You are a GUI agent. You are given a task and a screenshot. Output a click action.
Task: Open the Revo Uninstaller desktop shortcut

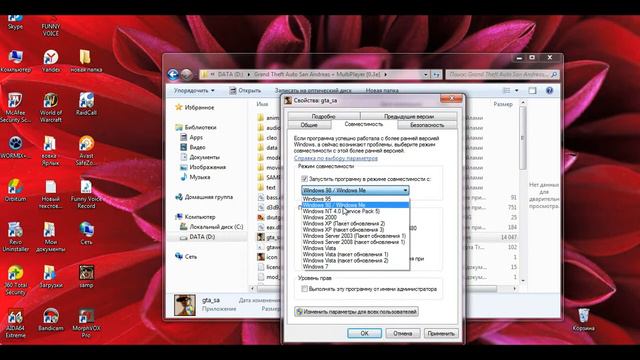[15, 237]
